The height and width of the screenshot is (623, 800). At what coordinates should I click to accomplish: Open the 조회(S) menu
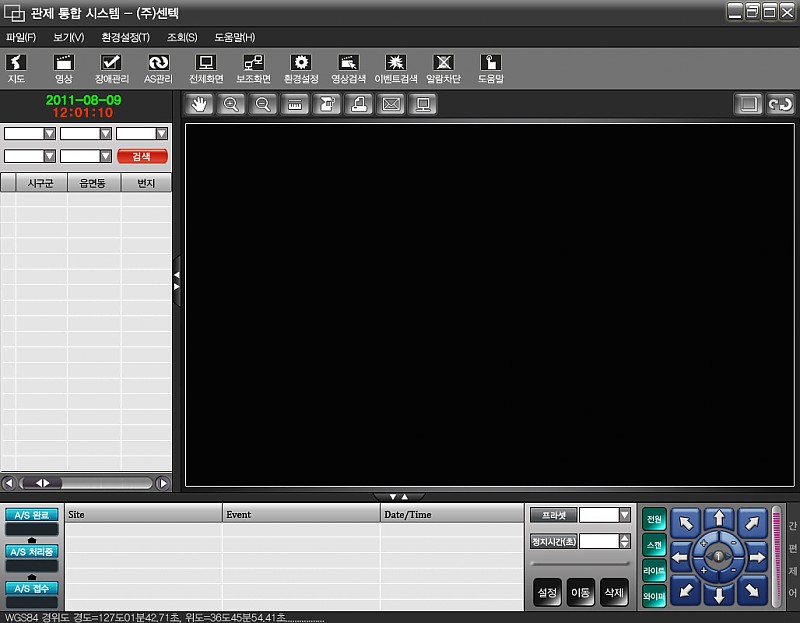181,37
